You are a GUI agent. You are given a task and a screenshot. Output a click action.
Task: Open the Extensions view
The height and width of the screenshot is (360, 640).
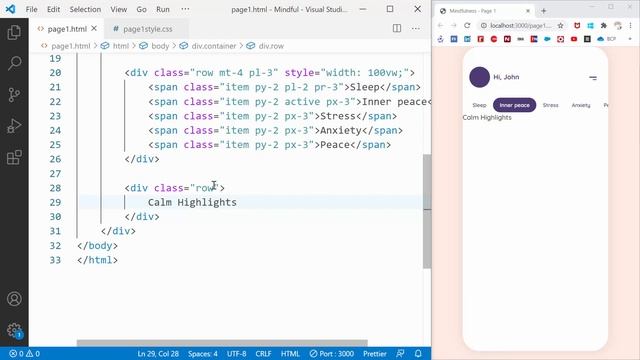pyautogui.click(x=14, y=157)
